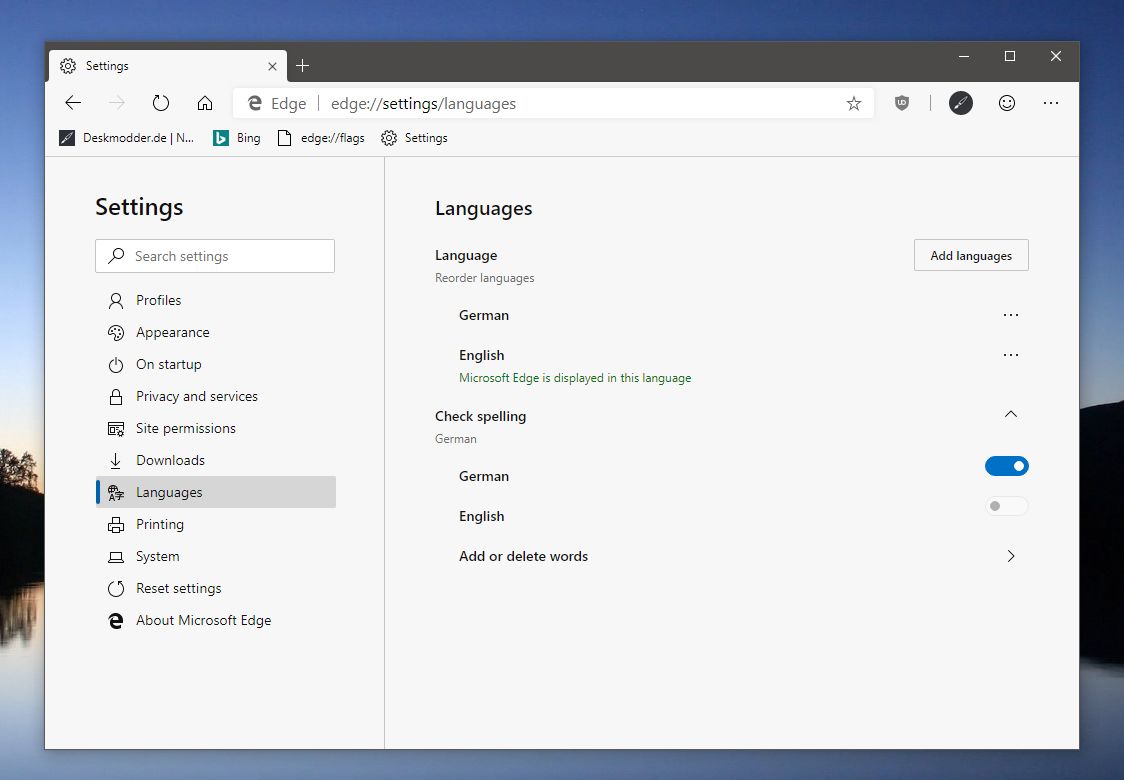Open Appearance settings section
Viewport: 1124px width, 780px height.
(216, 333)
